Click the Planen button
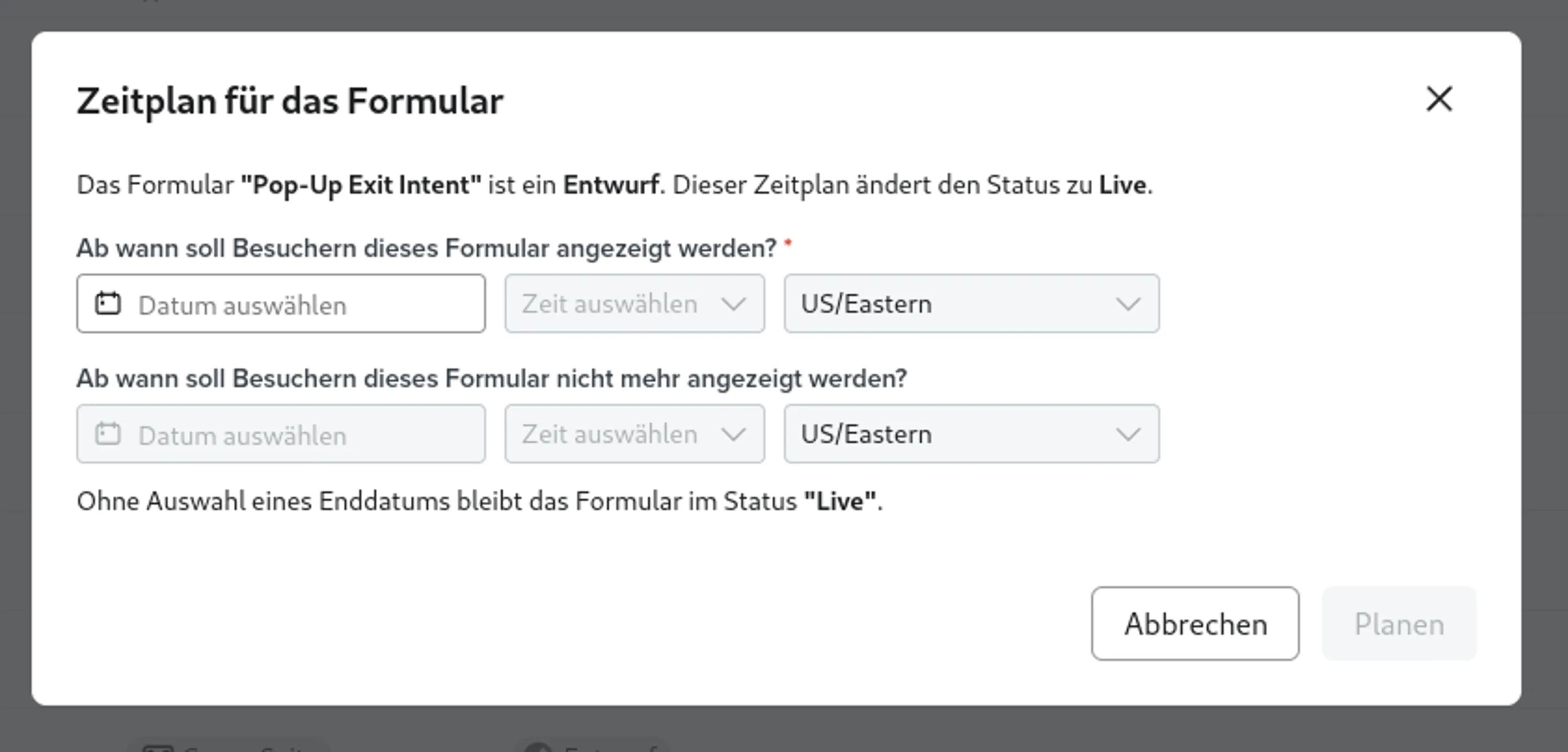 click(x=1398, y=624)
